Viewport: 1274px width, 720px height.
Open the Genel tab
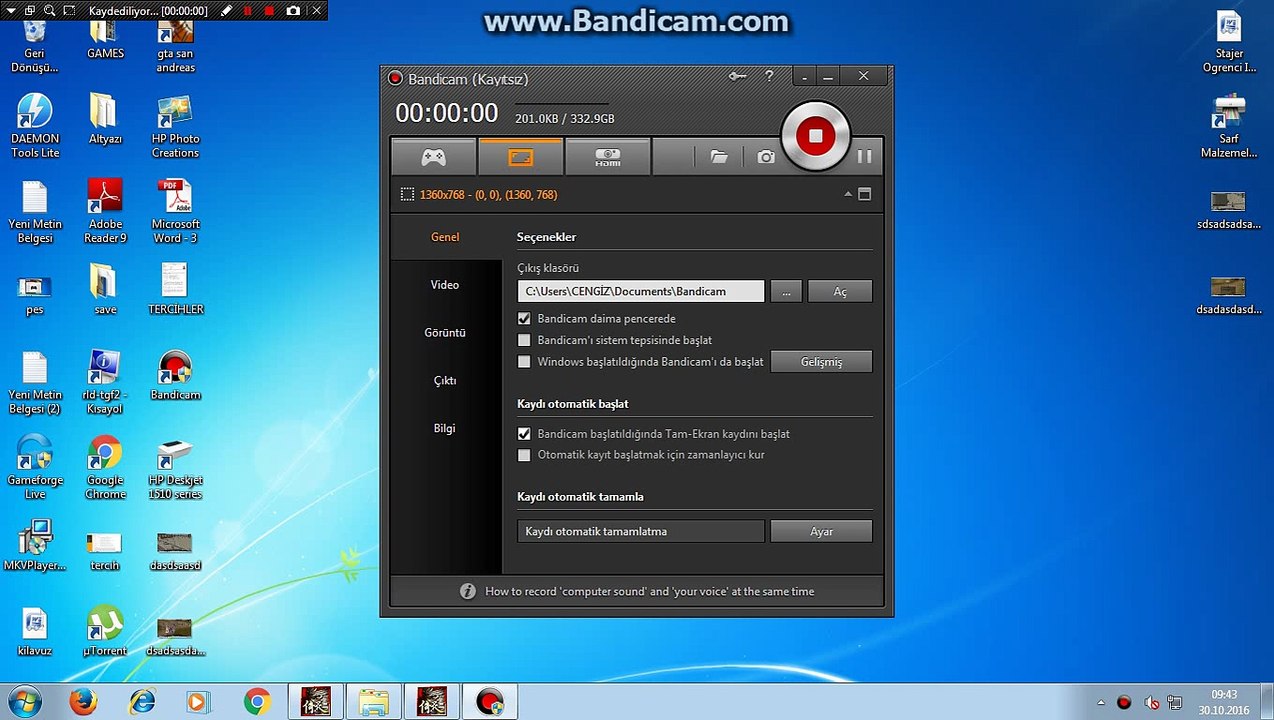pyautogui.click(x=445, y=237)
